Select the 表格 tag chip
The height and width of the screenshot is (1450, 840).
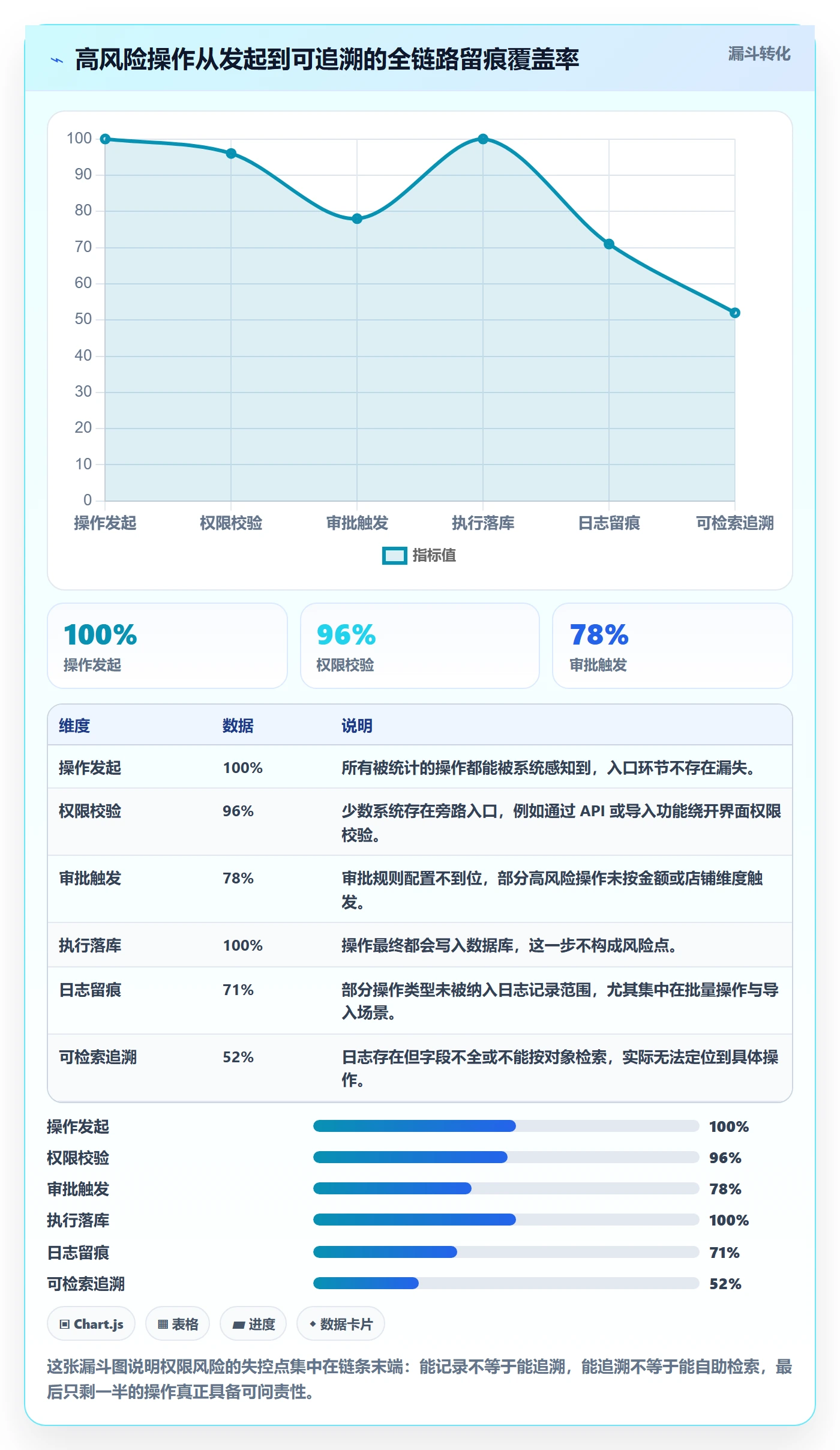coord(178,1323)
